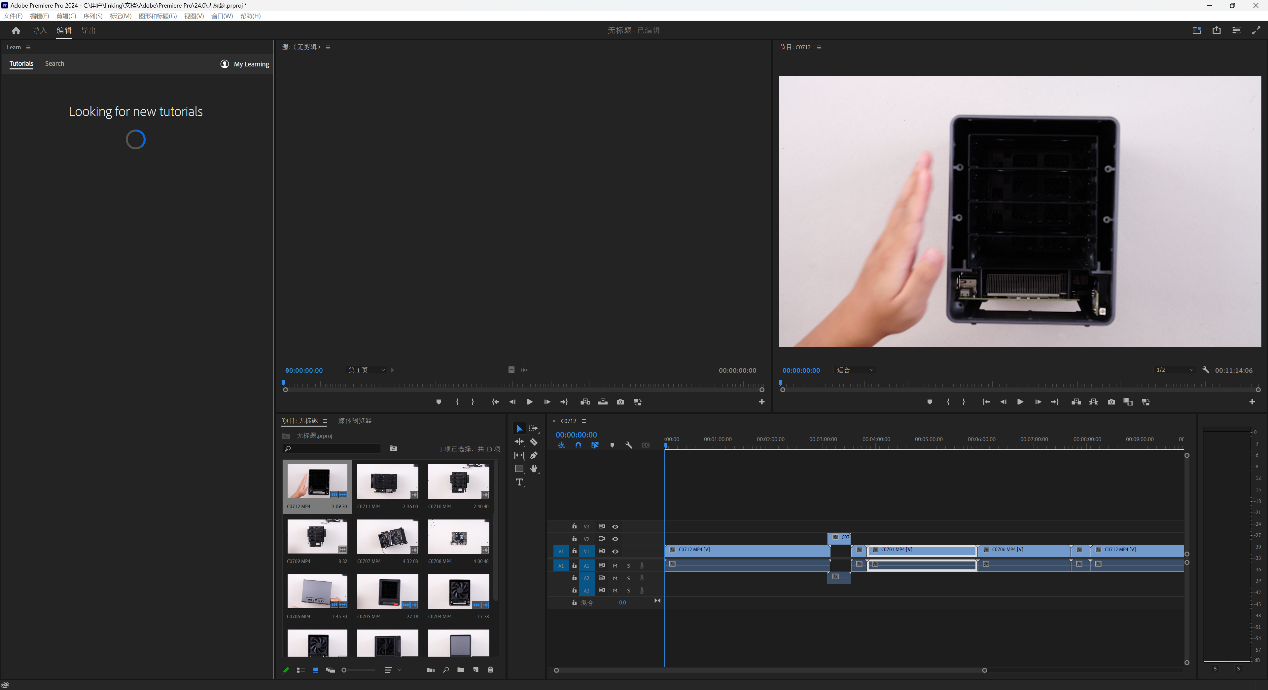The image size is (1268, 690).
Task: Toggle eye visibility on video track V1
Action: 615,551
